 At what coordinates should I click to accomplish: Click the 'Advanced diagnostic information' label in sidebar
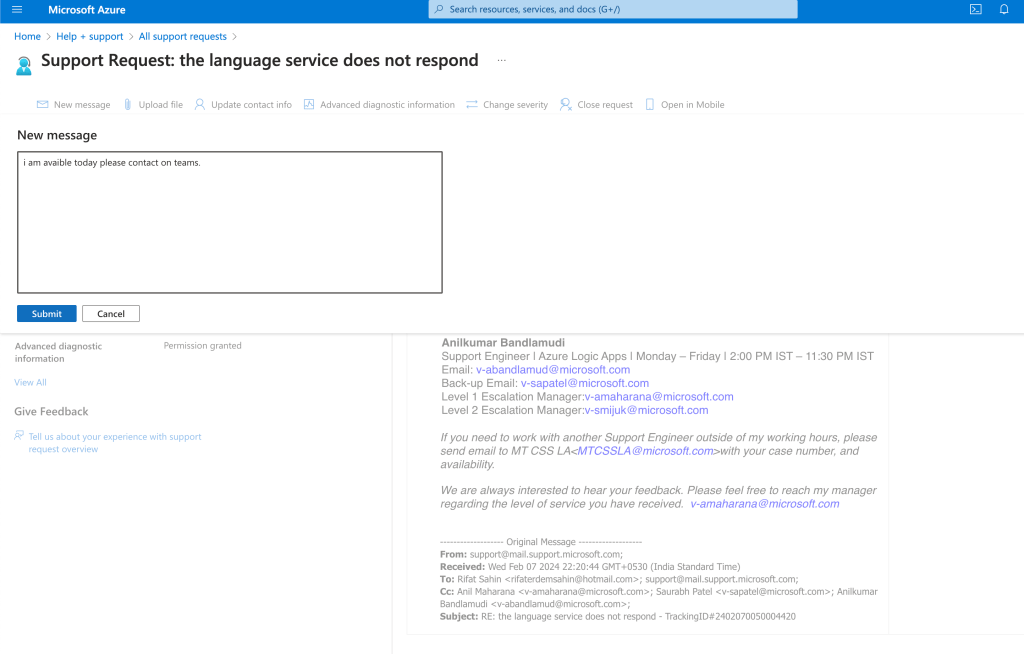point(58,352)
